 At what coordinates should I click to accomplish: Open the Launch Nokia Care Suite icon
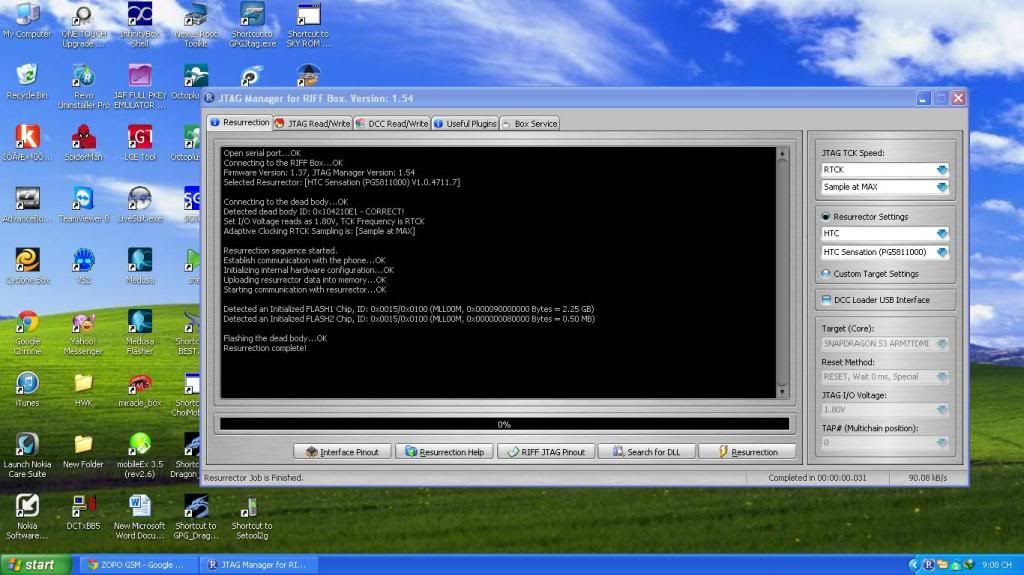tap(27, 455)
